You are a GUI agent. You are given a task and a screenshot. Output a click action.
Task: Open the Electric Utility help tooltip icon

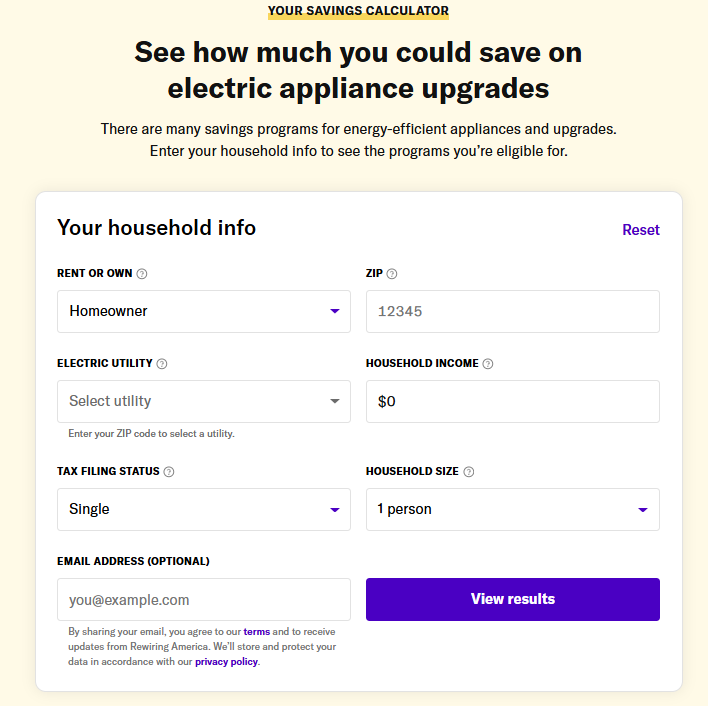162,364
